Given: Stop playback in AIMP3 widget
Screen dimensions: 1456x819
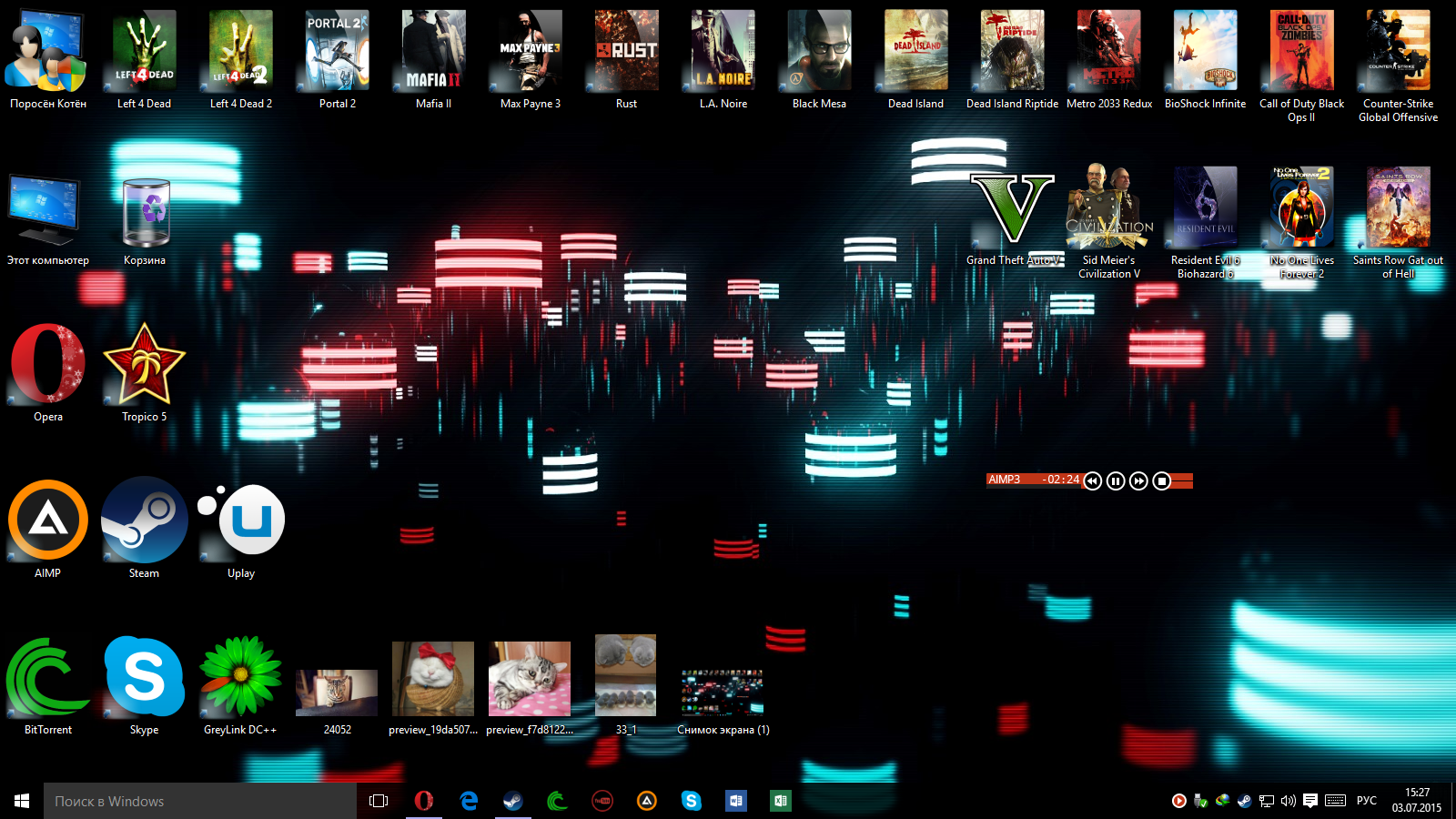Looking at the screenshot, I should 1162,480.
